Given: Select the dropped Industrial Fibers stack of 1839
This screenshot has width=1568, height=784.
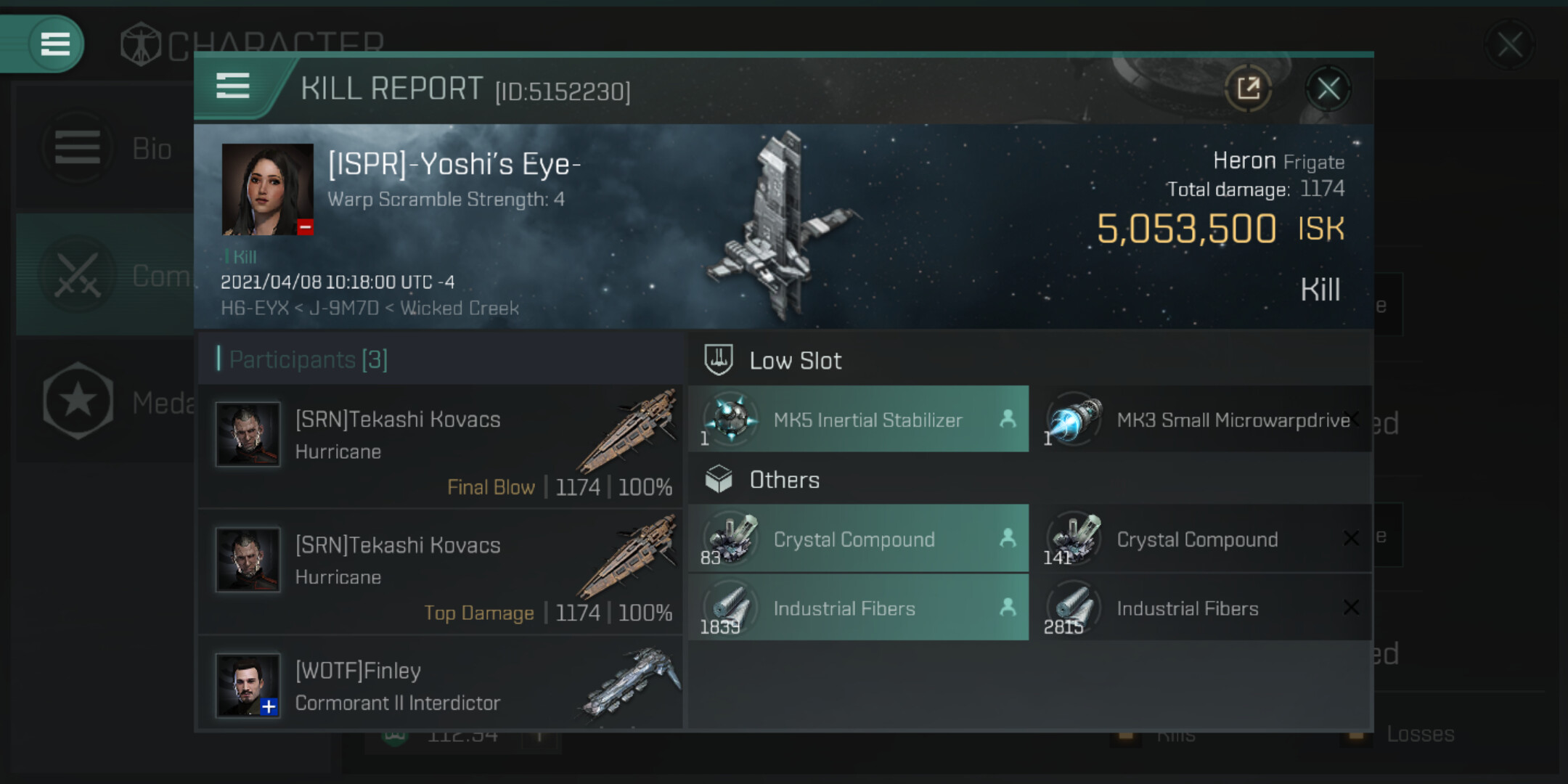Looking at the screenshot, I should click(858, 608).
